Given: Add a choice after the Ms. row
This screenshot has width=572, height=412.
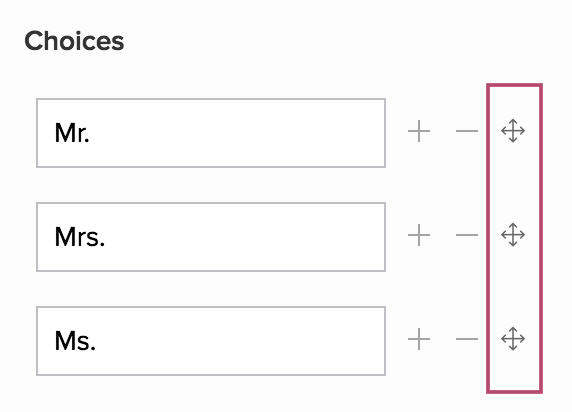Looking at the screenshot, I should (419, 339).
